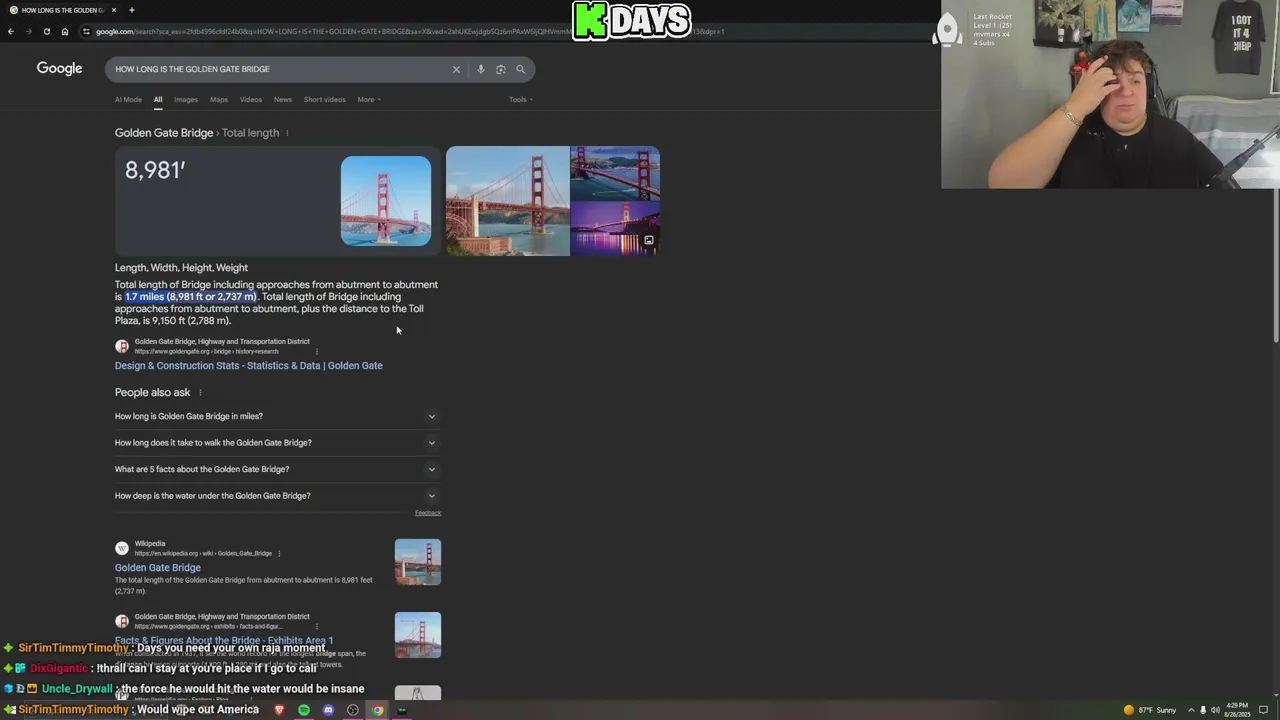
Task: Select the All results tab
Action: (x=158, y=100)
